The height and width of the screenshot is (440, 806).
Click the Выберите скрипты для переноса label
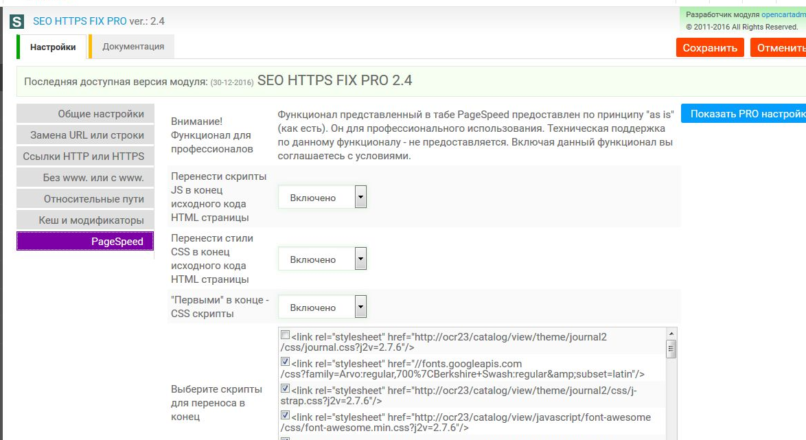(x=216, y=403)
